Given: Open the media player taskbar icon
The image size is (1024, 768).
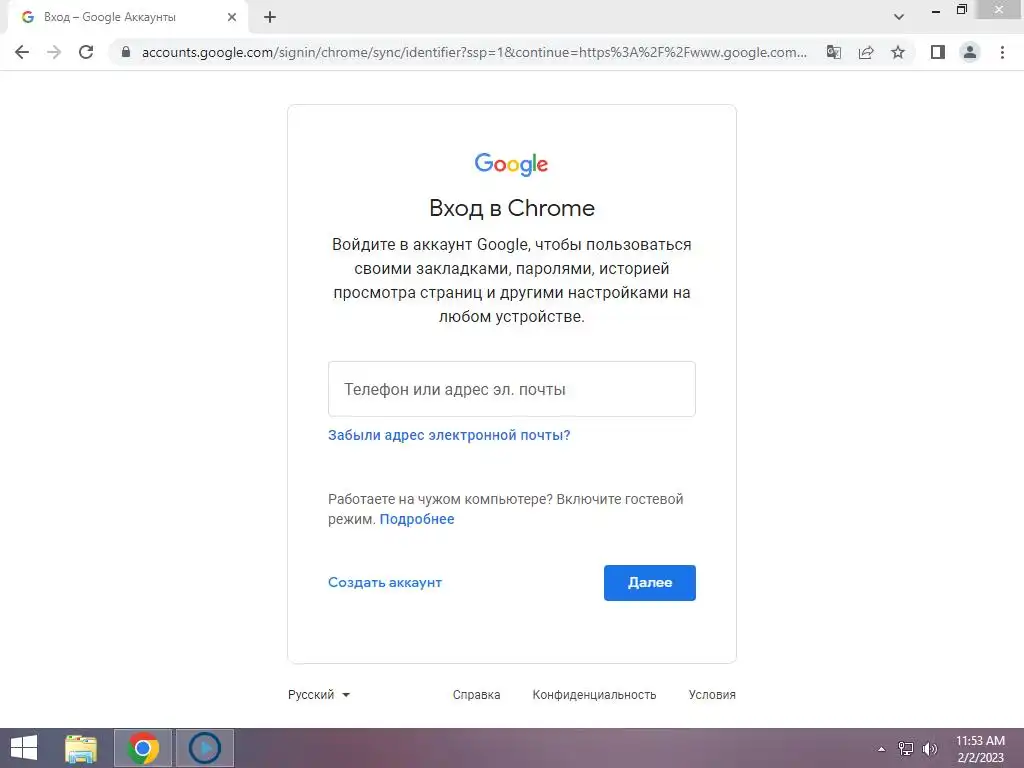Looking at the screenshot, I should pos(205,748).
